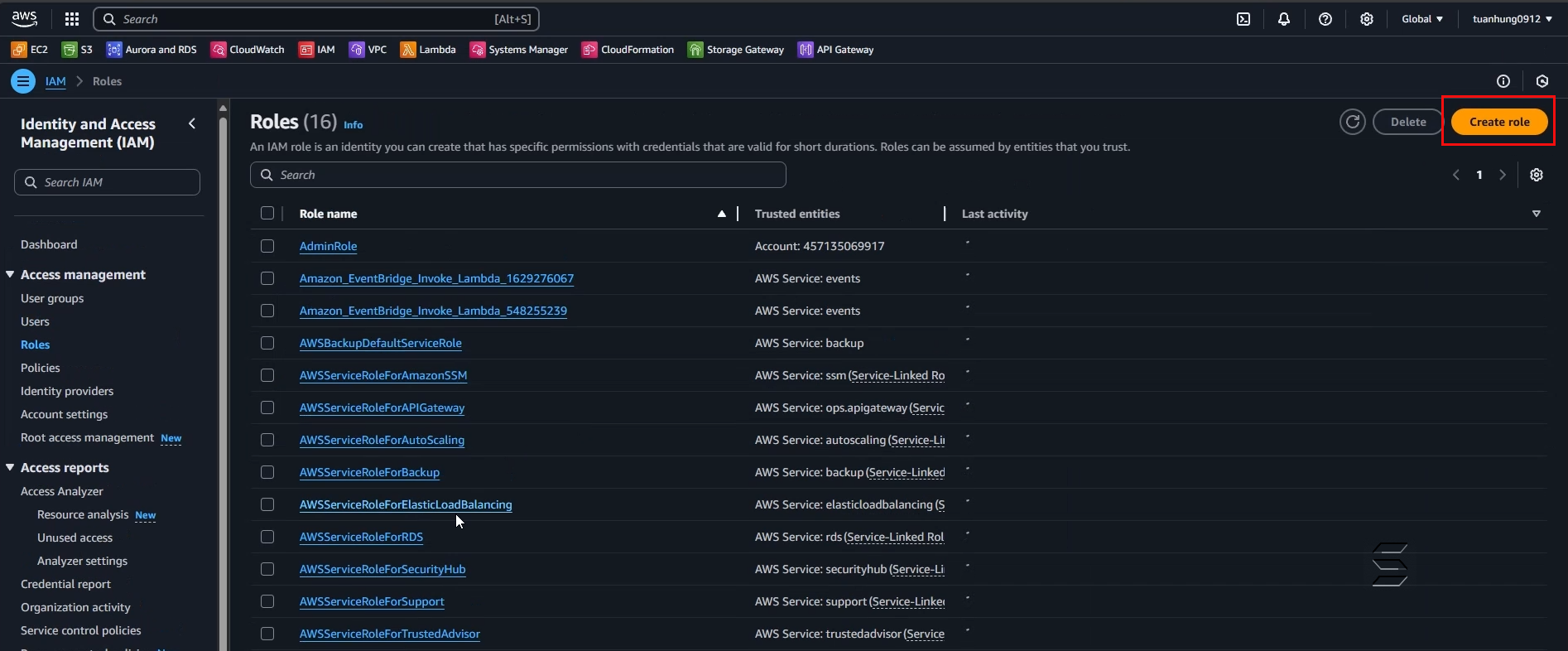
Task: Open roles table preferences gear
Action: click(x=1537, y=175)
